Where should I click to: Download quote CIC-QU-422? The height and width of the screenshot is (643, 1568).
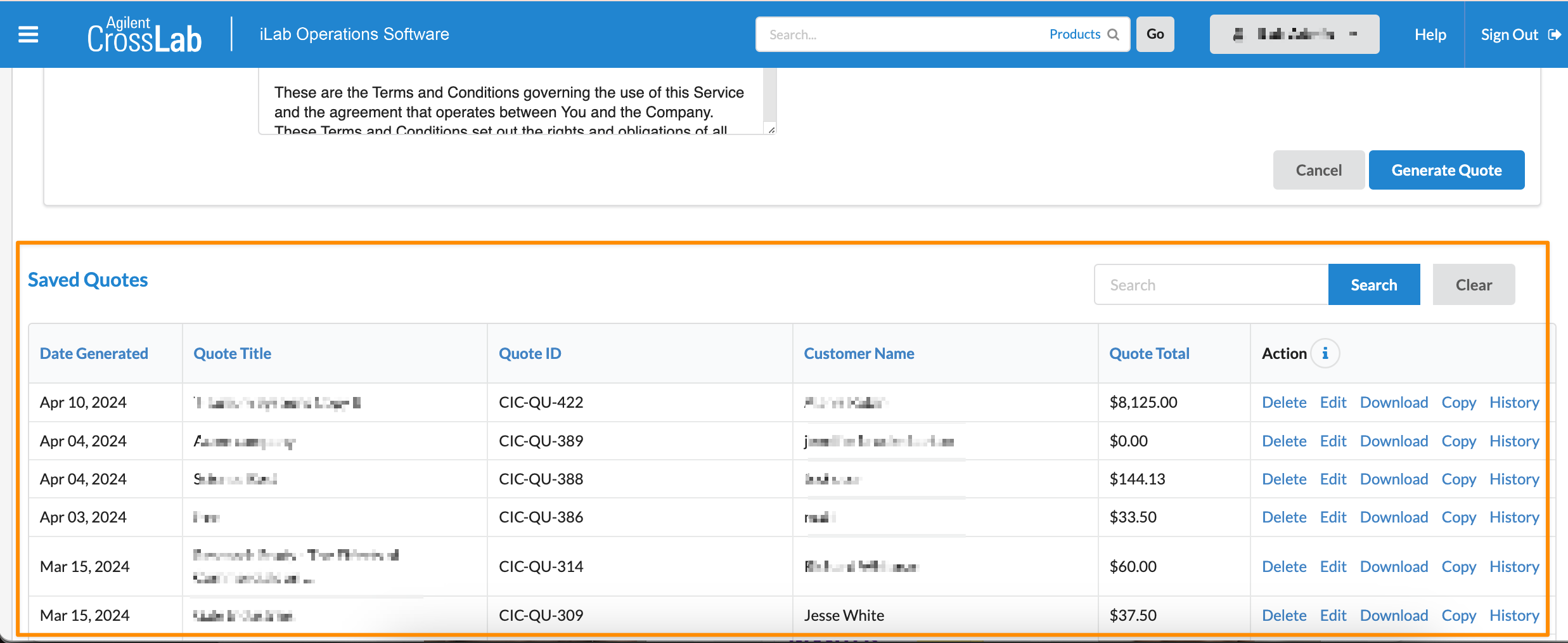point(1394,402)
